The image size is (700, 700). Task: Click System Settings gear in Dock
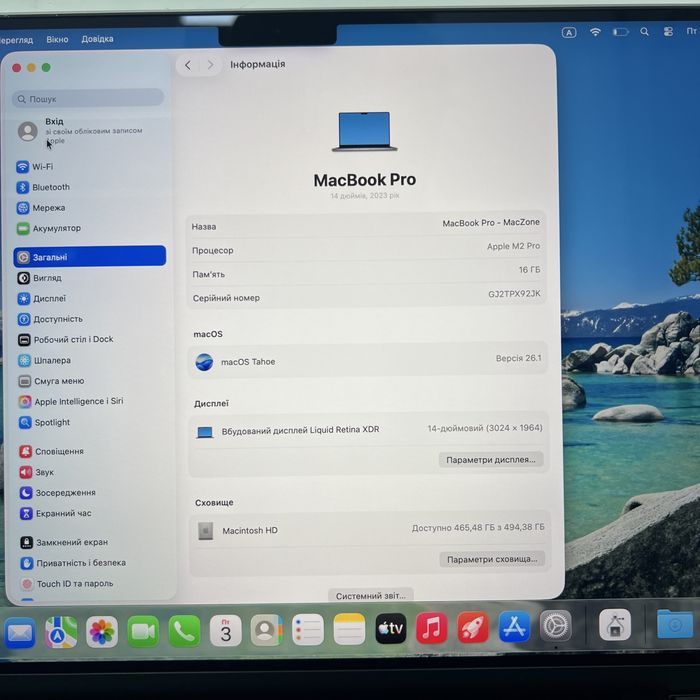(556, 626)
